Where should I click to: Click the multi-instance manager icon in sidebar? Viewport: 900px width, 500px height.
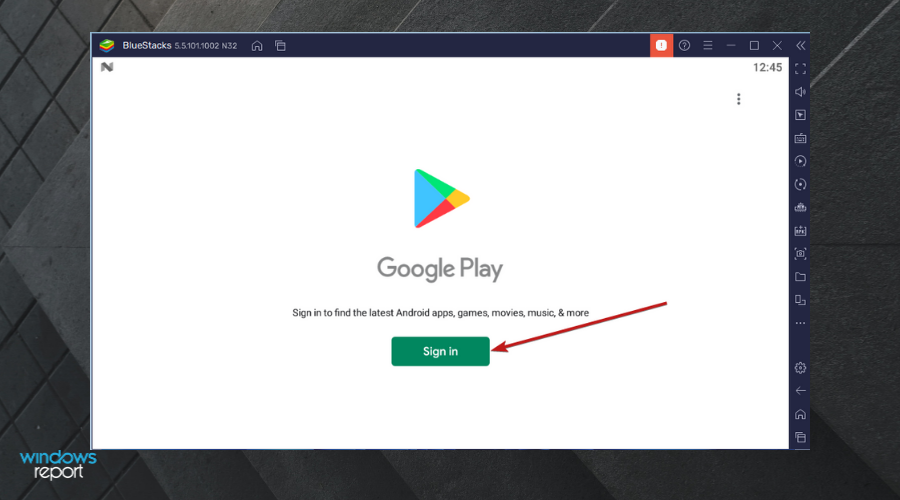pyautogui.click(x=801, y=300)
